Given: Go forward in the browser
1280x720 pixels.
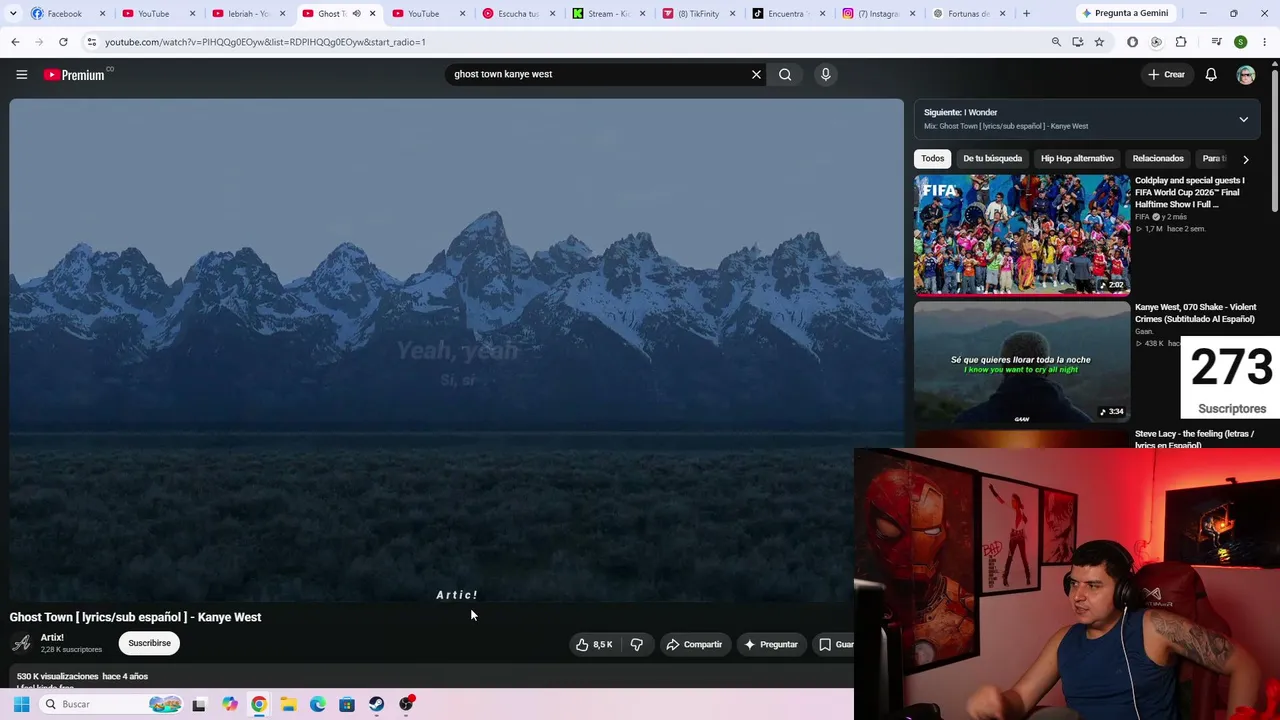Looking at the screenshot, I should click(39, 42).
